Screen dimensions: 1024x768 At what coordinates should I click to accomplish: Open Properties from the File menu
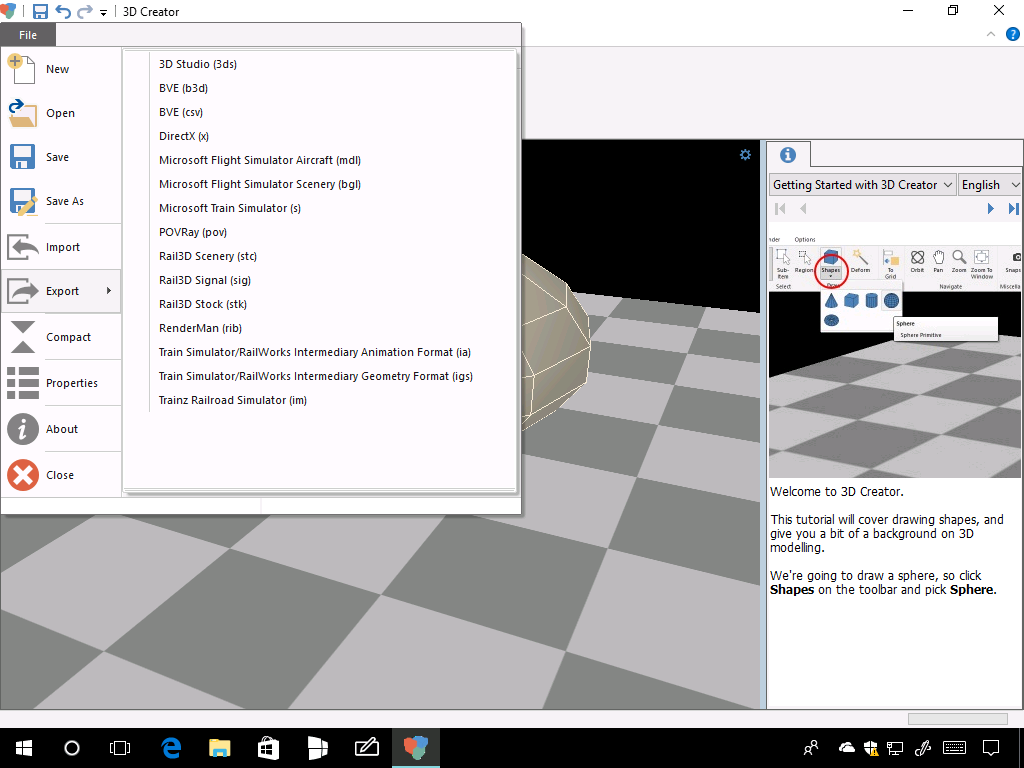coord(61,383)
